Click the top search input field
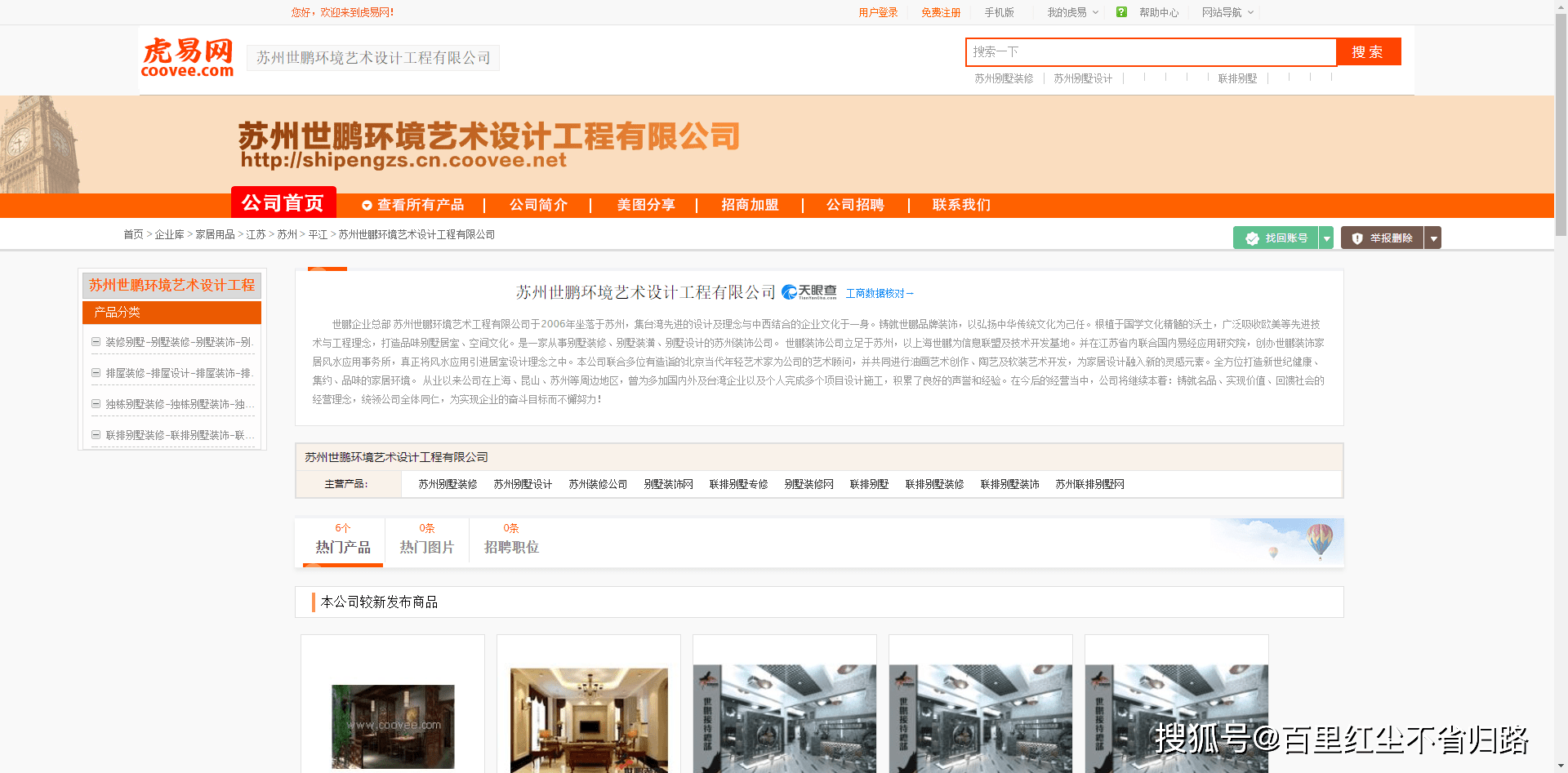The height and width of the screenshot is (773, 1568). tap(1143, 51)
